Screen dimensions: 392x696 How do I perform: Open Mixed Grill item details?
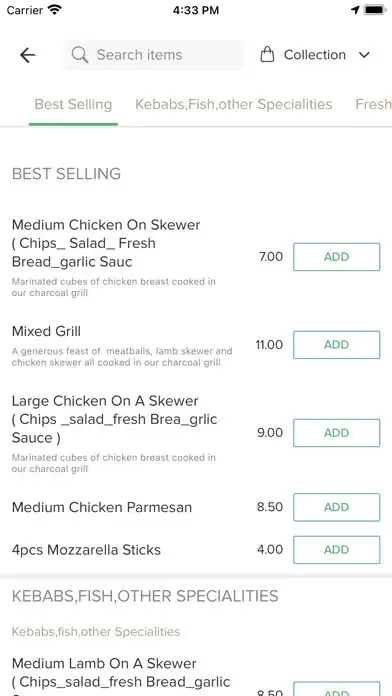click(46, 331)
